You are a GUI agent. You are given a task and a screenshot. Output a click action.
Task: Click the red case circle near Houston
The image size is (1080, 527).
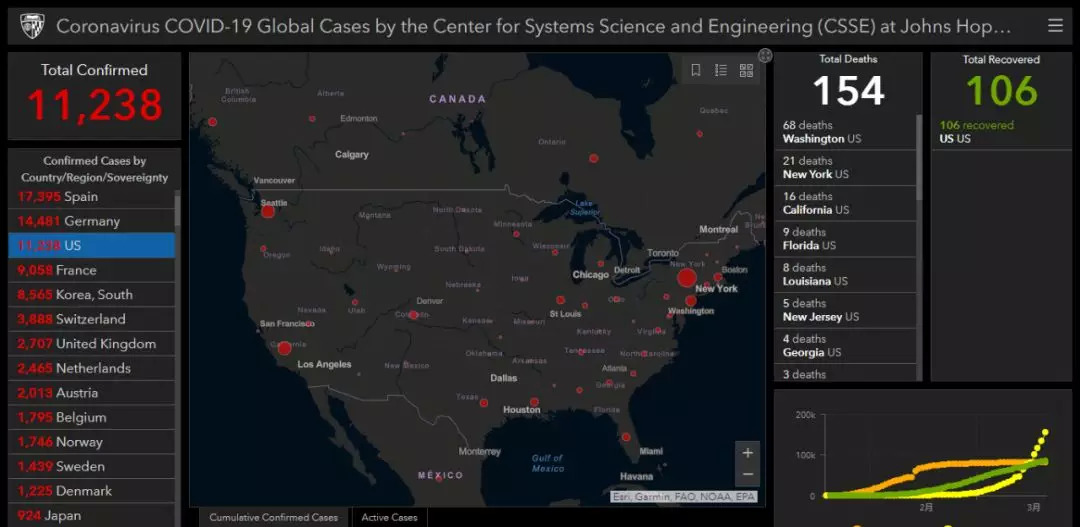click(534, 402)
